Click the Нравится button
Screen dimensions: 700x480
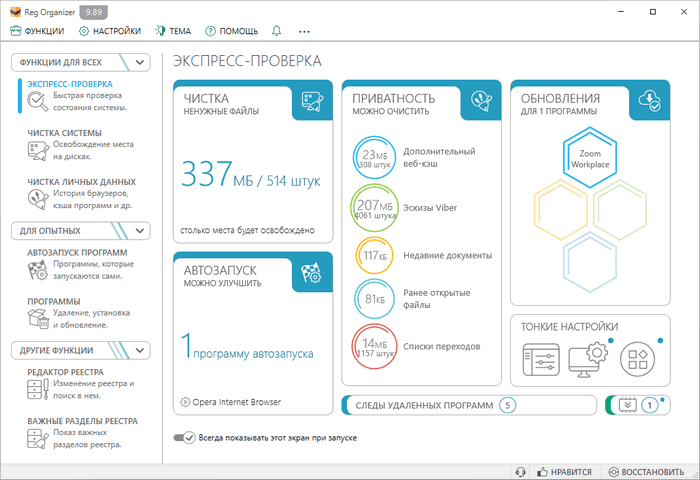(x=564, y=471)
